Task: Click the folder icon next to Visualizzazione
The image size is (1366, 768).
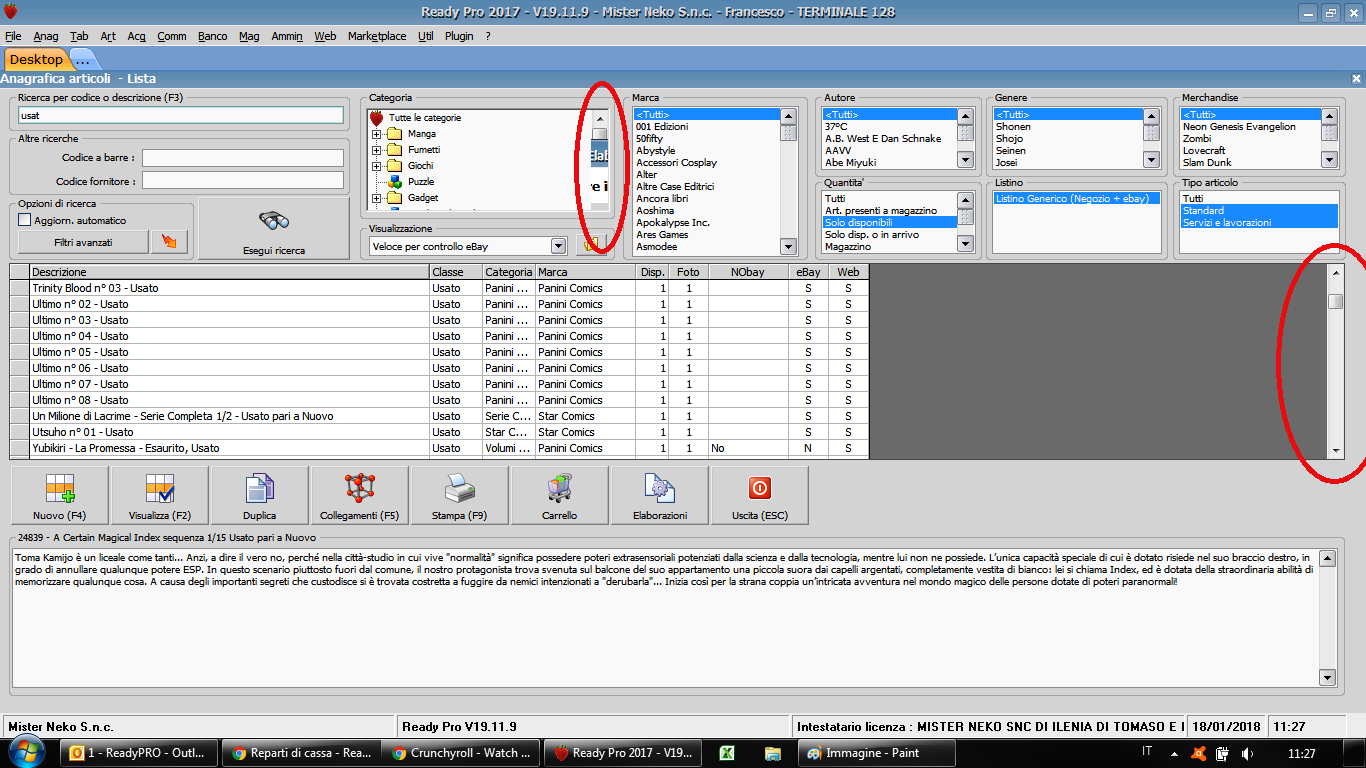Action: point(591,245)
